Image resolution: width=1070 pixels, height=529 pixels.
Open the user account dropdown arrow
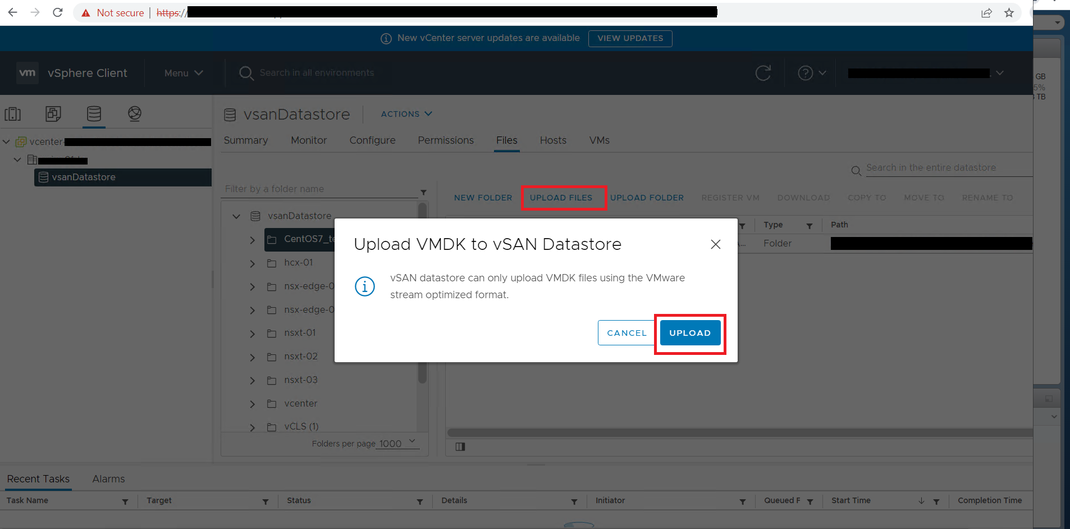[1000, 73]
